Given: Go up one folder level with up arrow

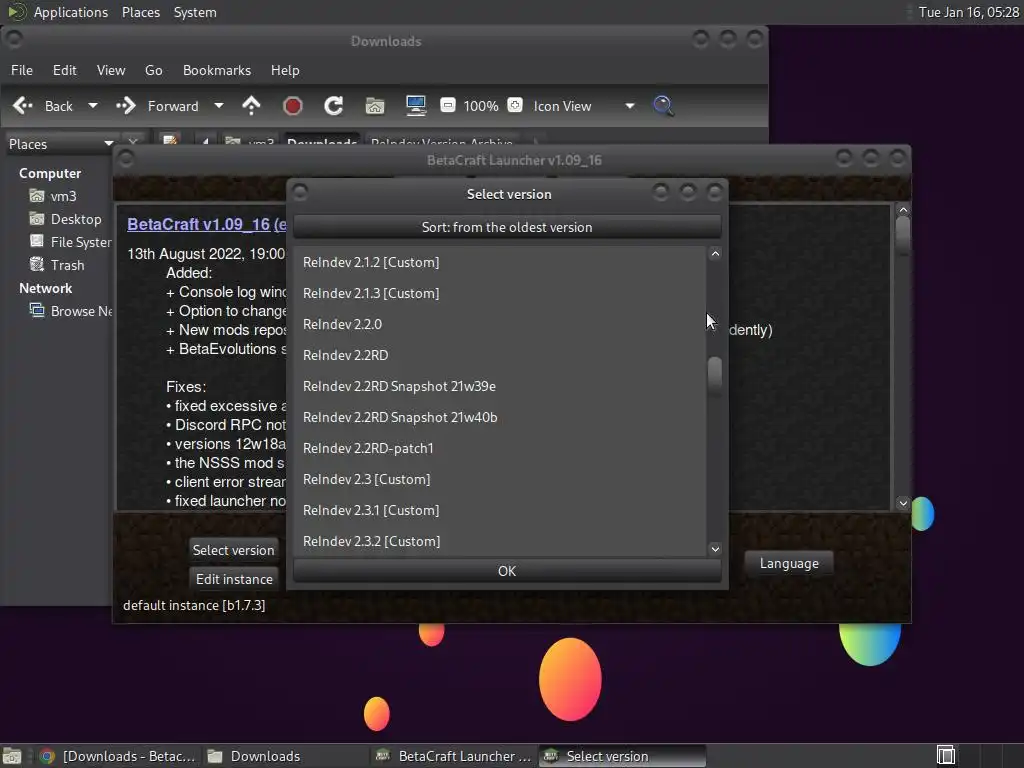Looking at the screenshot, I should point(251,106).
